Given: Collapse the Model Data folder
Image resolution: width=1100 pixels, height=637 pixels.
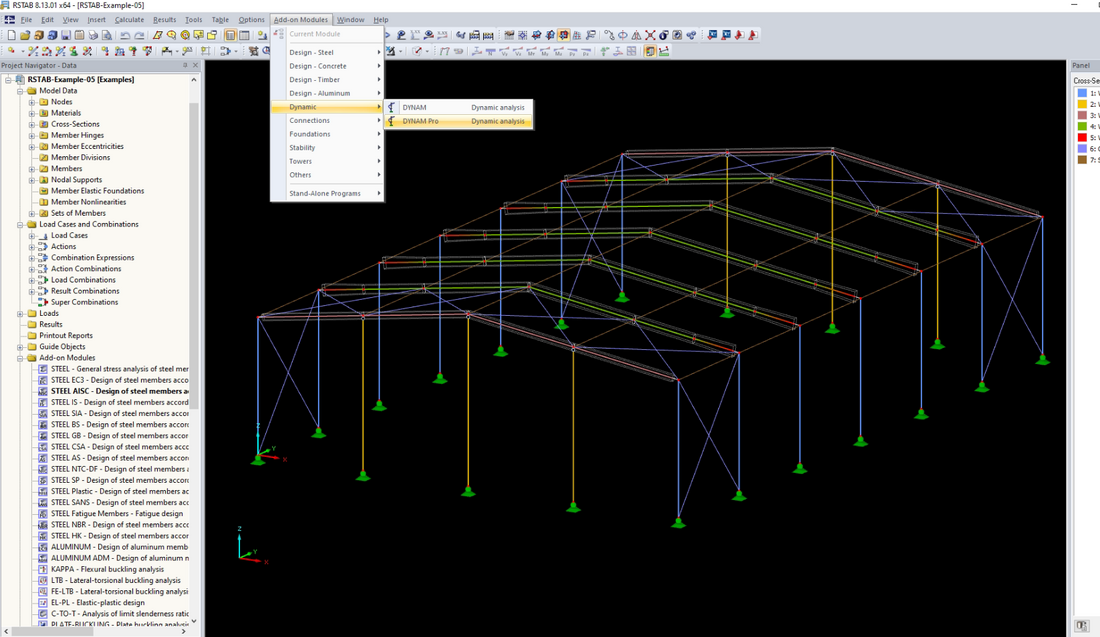Looking at the screenshot, I should click(20, 91).
